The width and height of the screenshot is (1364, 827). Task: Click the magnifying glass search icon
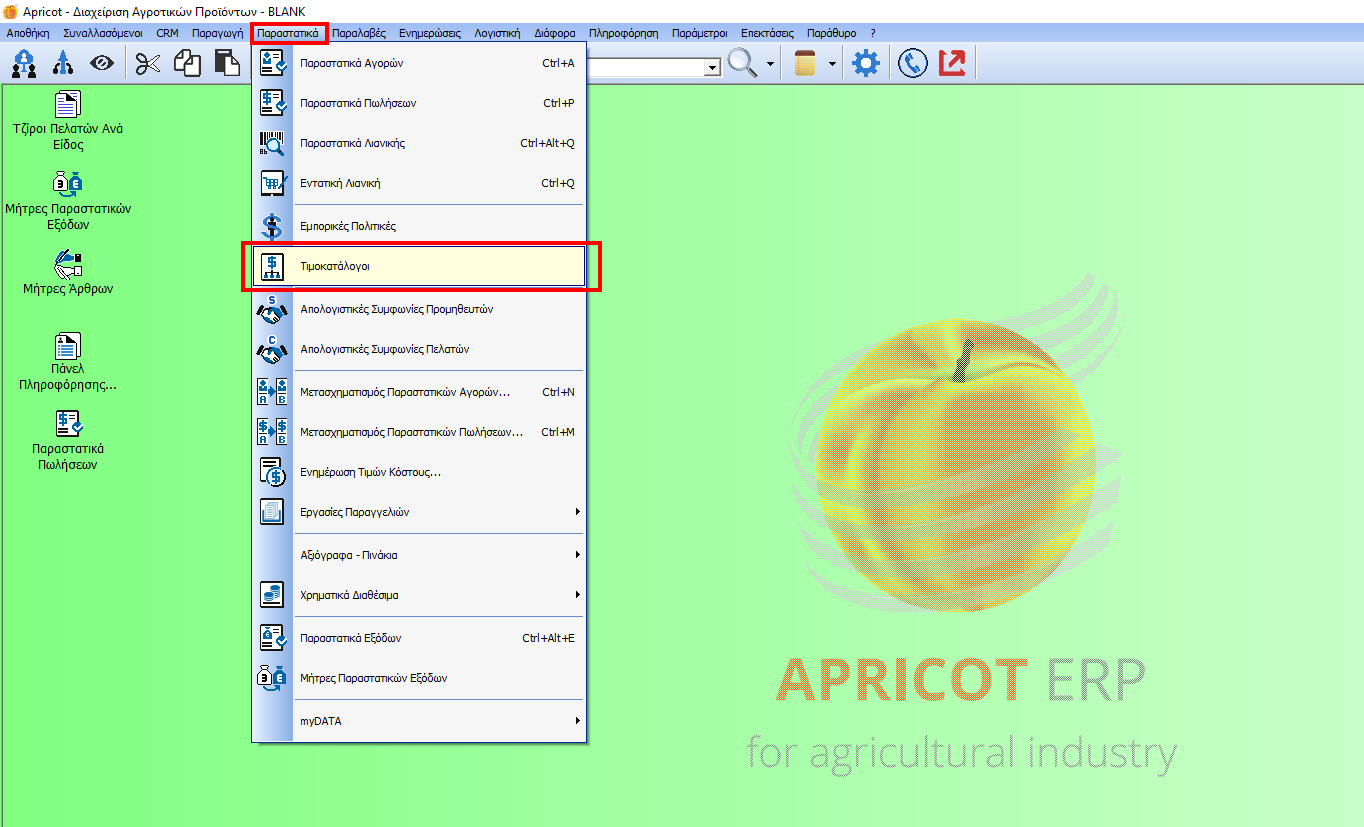coord(742,64)
